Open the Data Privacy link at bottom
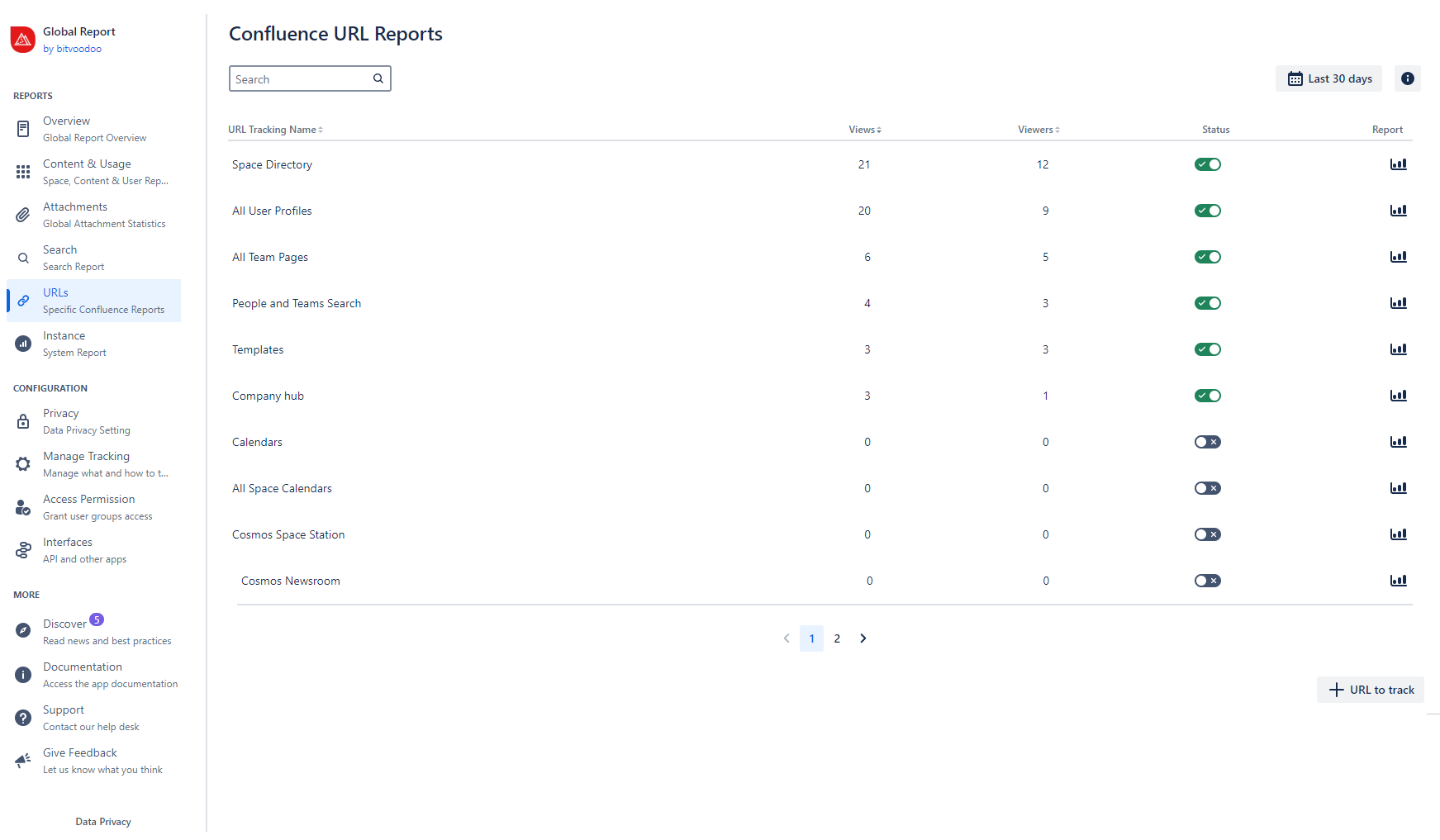Viewport: 1440px width, 840px height. coord(103,822)
